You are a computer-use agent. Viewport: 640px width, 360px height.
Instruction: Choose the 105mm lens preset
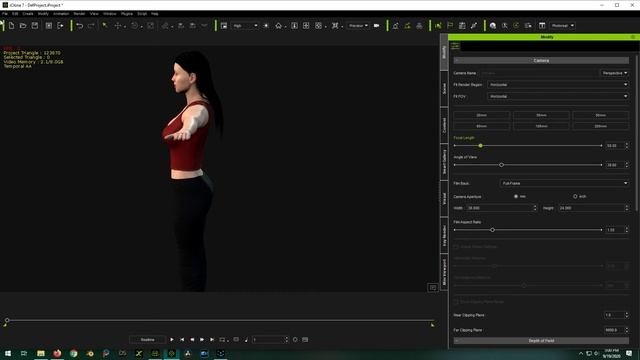[541, 126]
